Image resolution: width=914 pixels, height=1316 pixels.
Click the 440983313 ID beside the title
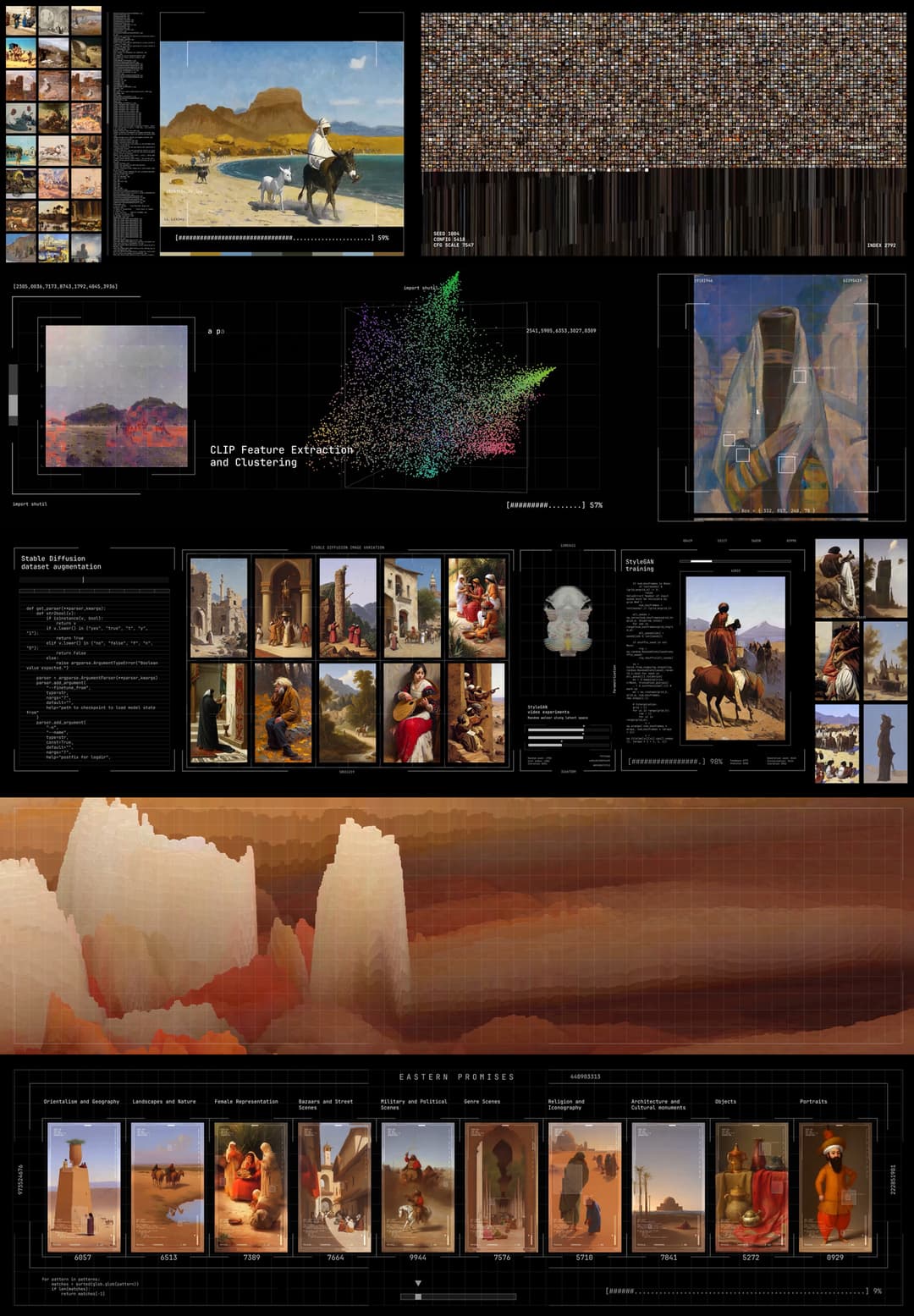(585, 1077)
